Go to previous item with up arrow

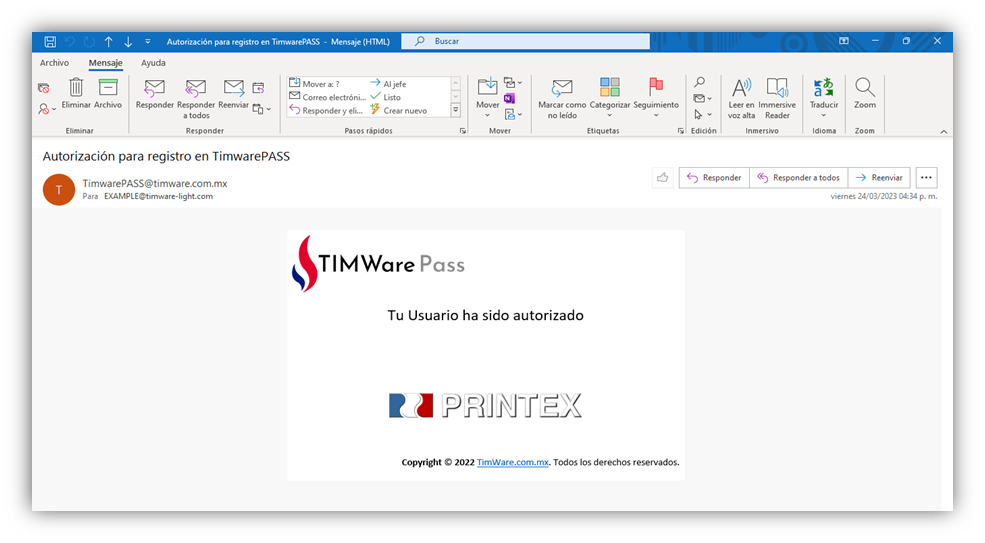[x=109, y=41]
